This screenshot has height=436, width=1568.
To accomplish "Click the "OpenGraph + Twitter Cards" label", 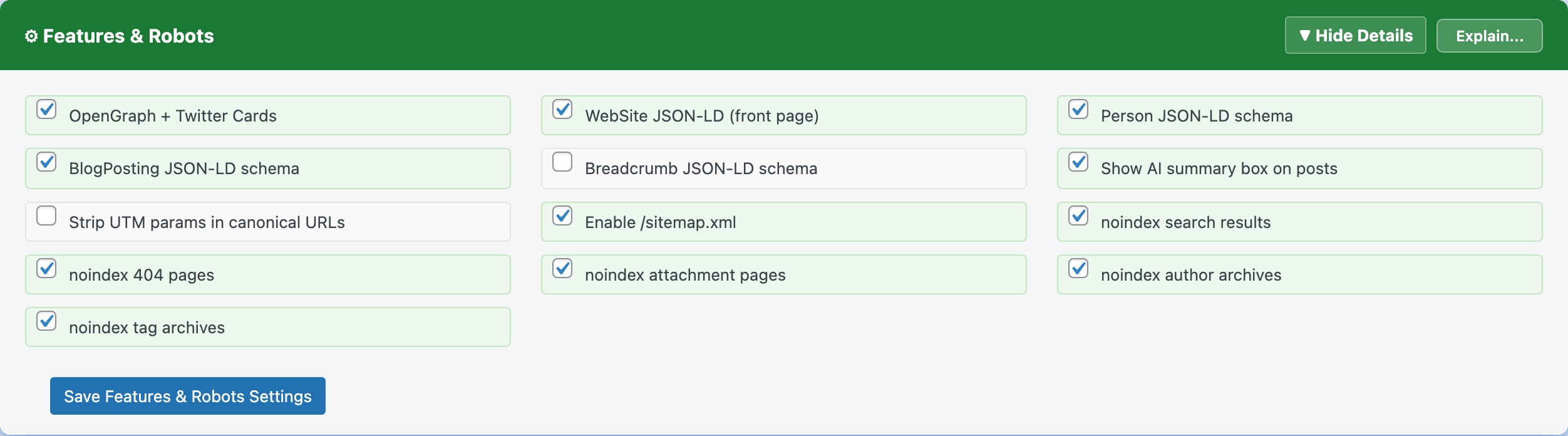I will [173, 116].
